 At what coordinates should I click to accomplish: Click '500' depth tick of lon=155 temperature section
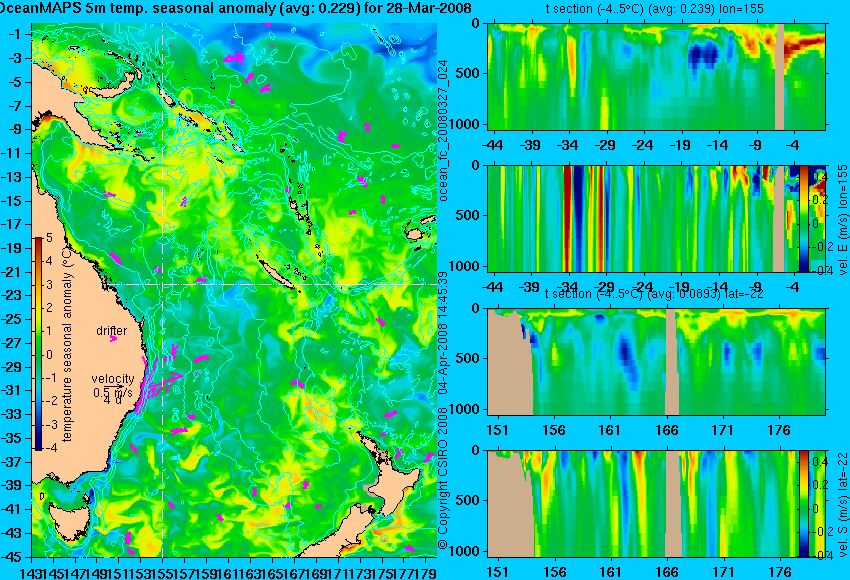point(468,73)
